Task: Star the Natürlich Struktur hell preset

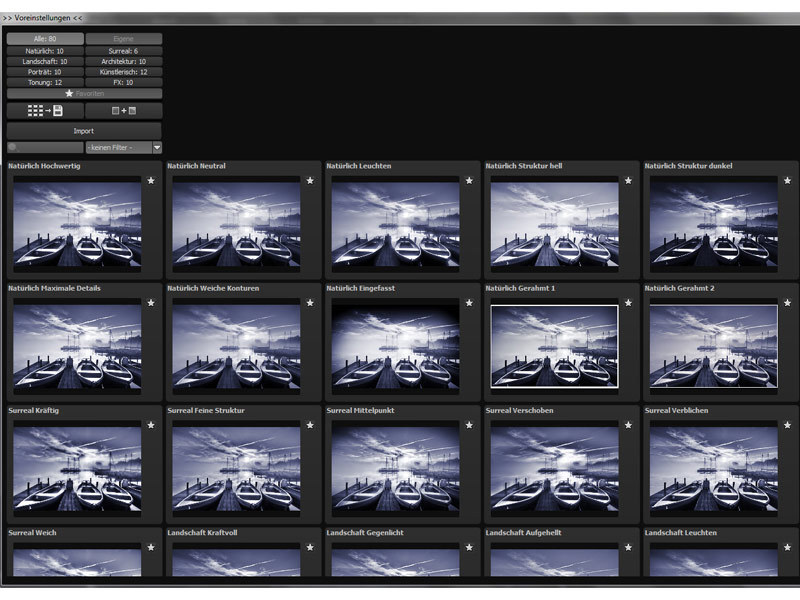Action: point(629,181)
